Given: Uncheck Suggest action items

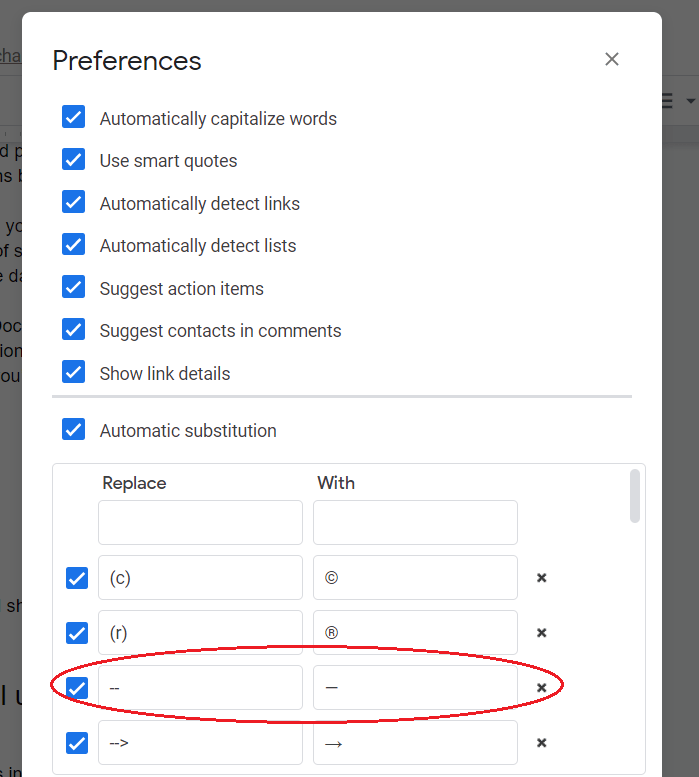Looking at the screenshot, I should pyautogui.click(x=73, y=288).
